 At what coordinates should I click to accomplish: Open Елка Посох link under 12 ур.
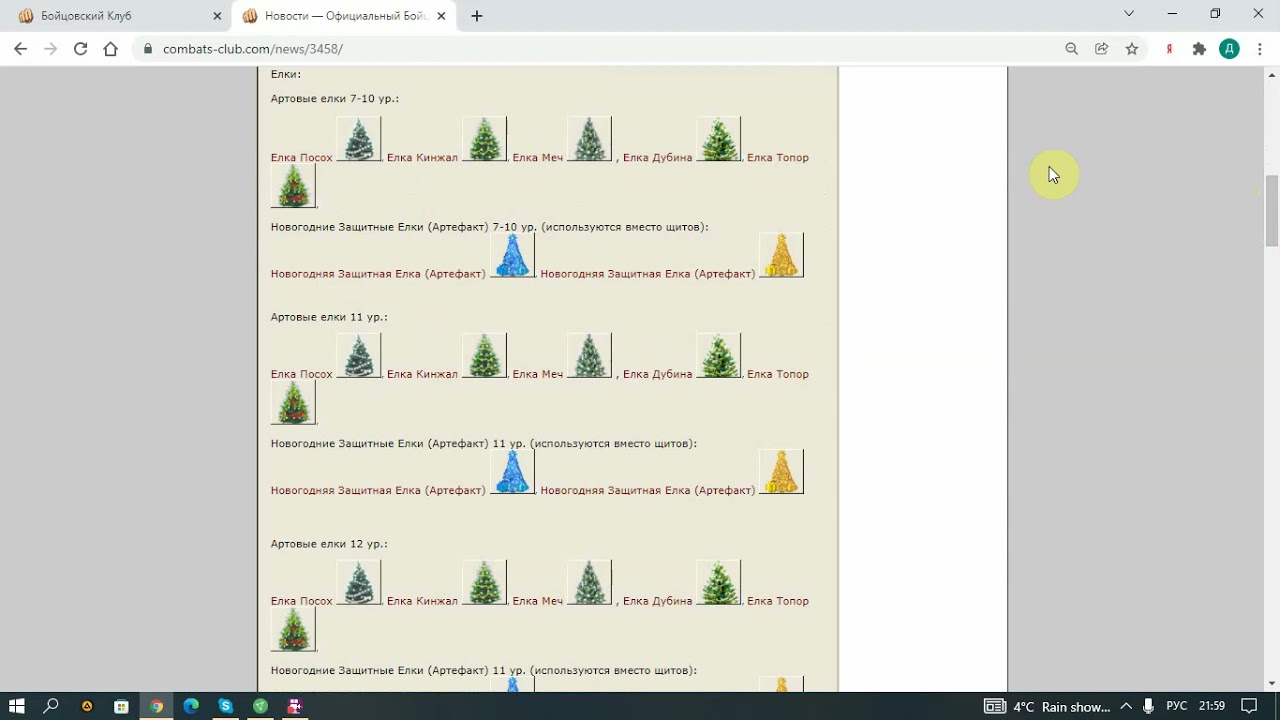click(301, 601)
